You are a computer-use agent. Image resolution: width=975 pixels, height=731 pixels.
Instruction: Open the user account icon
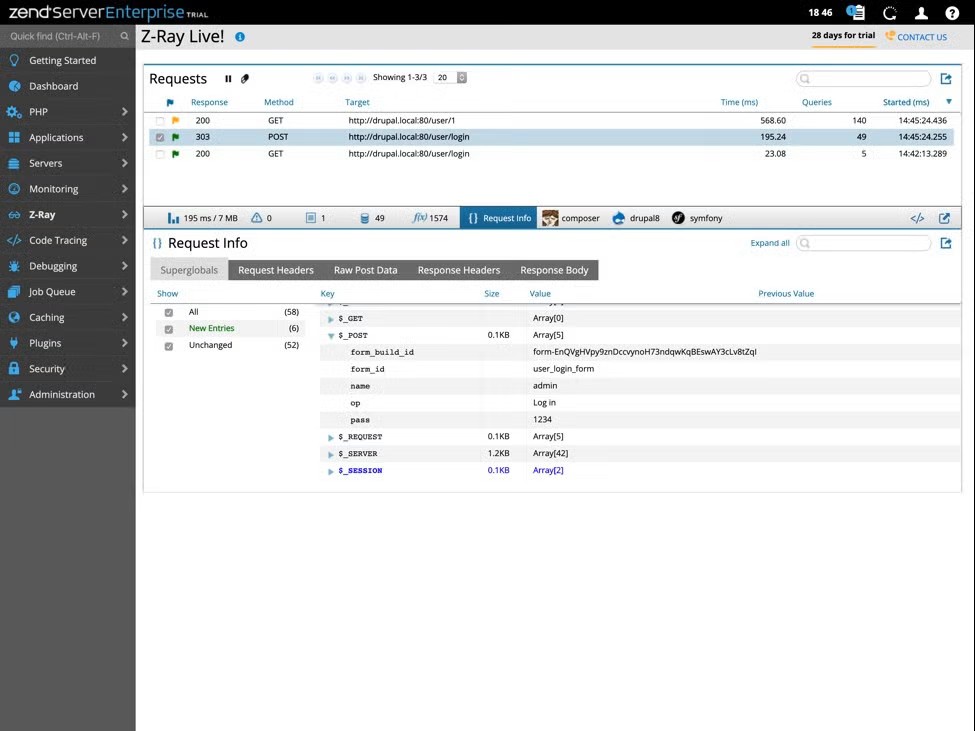(921, 12)
